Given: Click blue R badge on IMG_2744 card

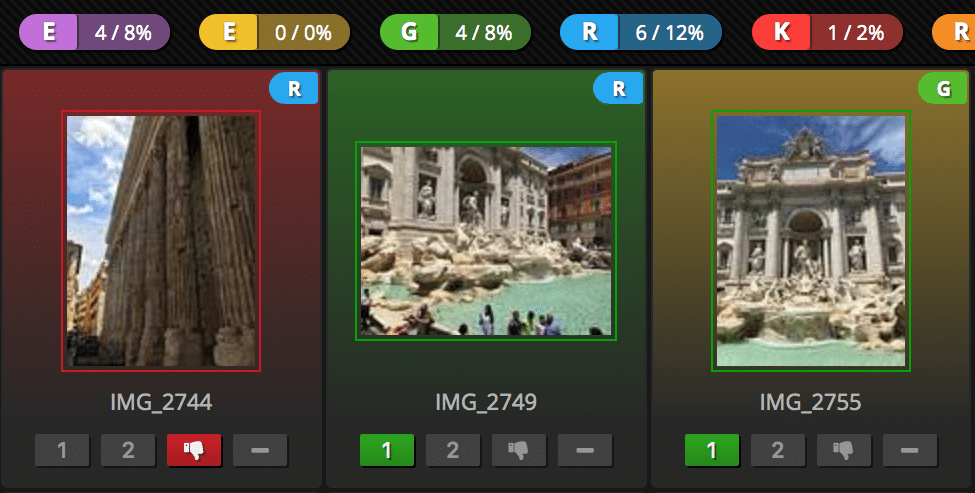Looking at the screenshot, I should tap(294, 89).
